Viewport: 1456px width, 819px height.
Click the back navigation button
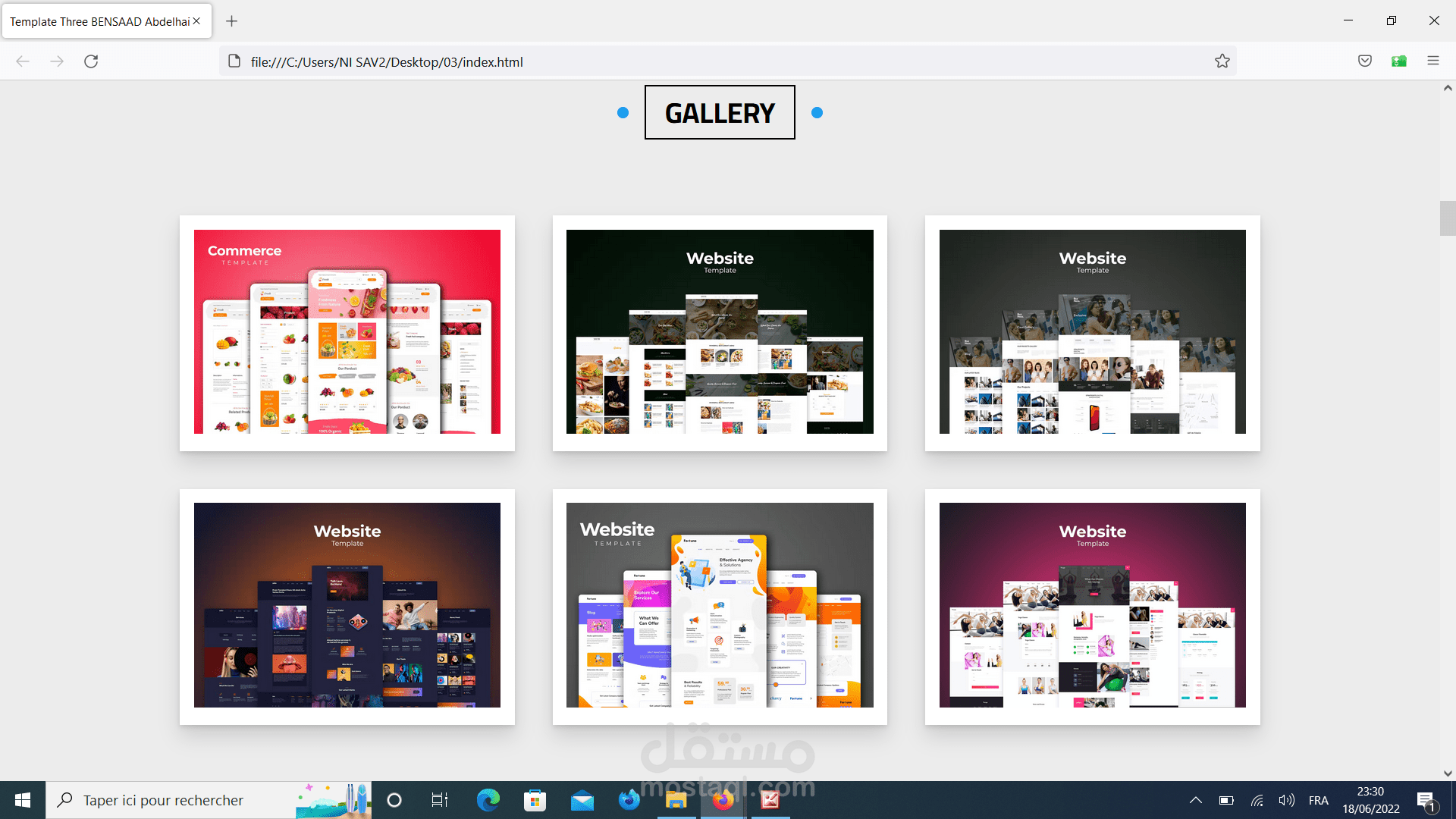coord(22,61)
